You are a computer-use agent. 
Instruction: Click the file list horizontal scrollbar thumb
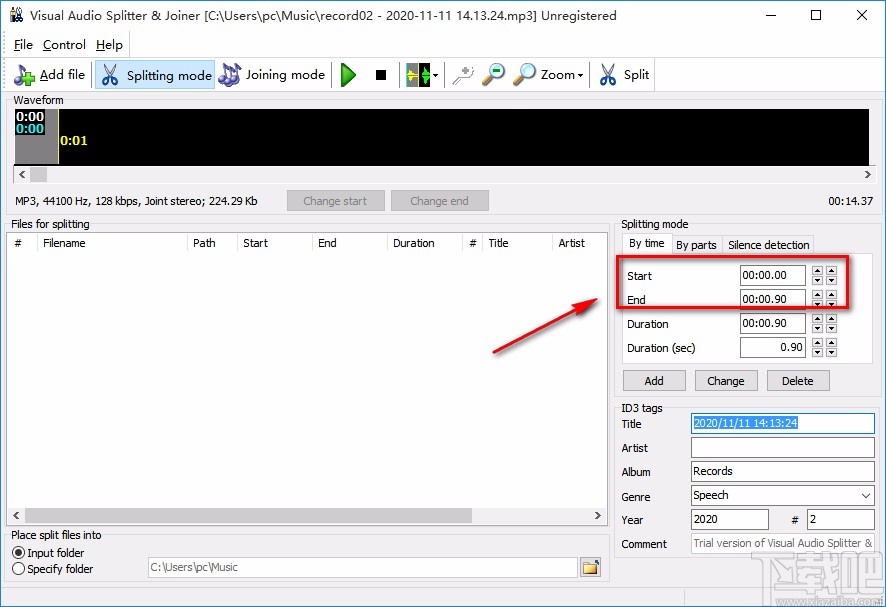pyautogui.click(x=249, y=515)
